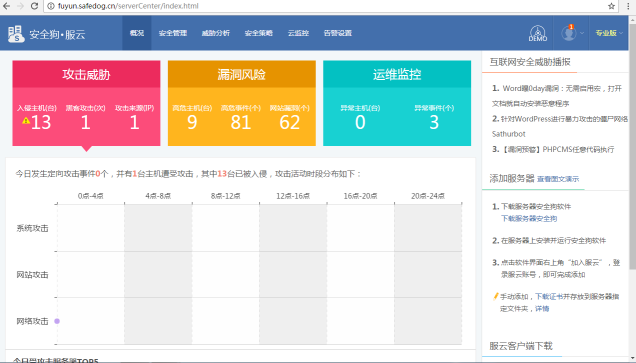Click the 互联网安全威胁播报 heading
The image size is (636, 363).
(x=530, y=62)
